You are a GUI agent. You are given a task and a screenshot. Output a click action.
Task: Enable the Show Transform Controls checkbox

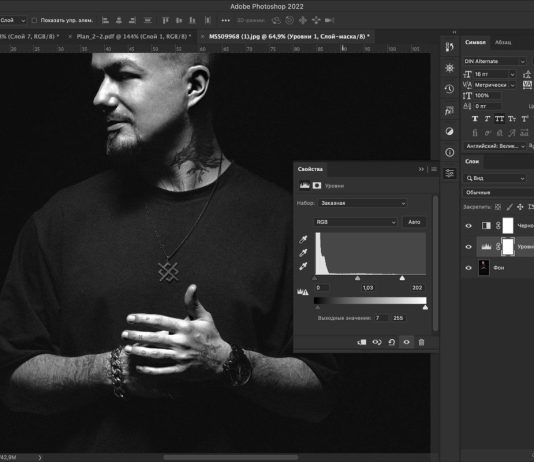click(34, 20)
